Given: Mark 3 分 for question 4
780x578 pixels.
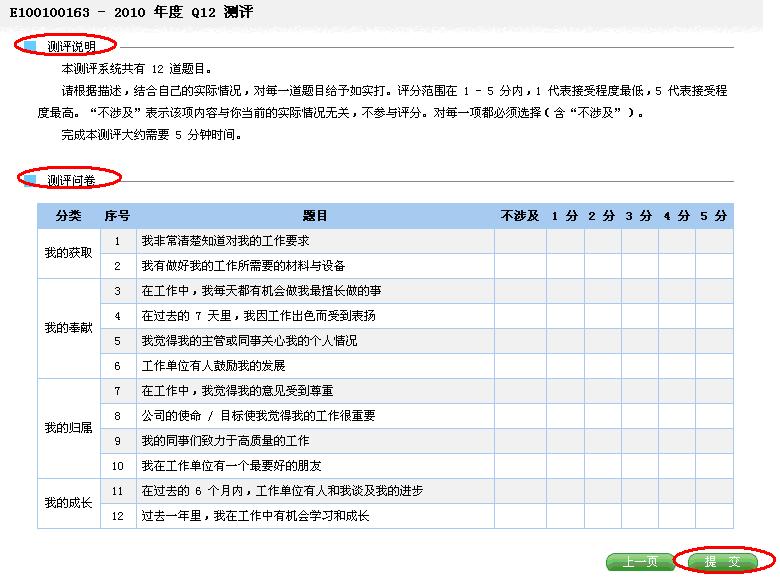Looking at the screenshot, I should 639,316.
